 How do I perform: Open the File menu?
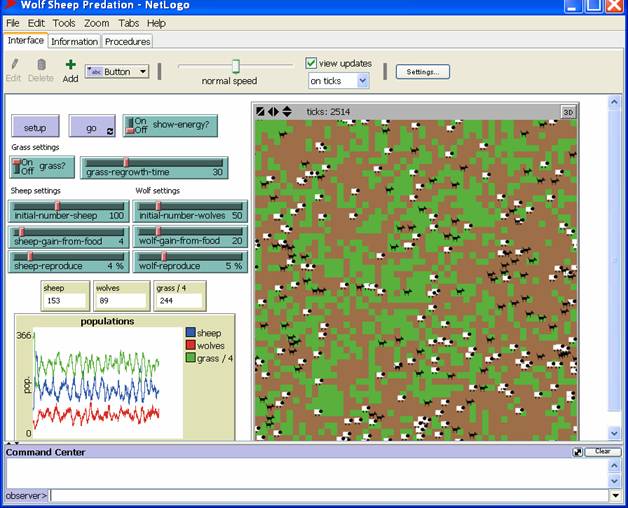coord(12,23)
